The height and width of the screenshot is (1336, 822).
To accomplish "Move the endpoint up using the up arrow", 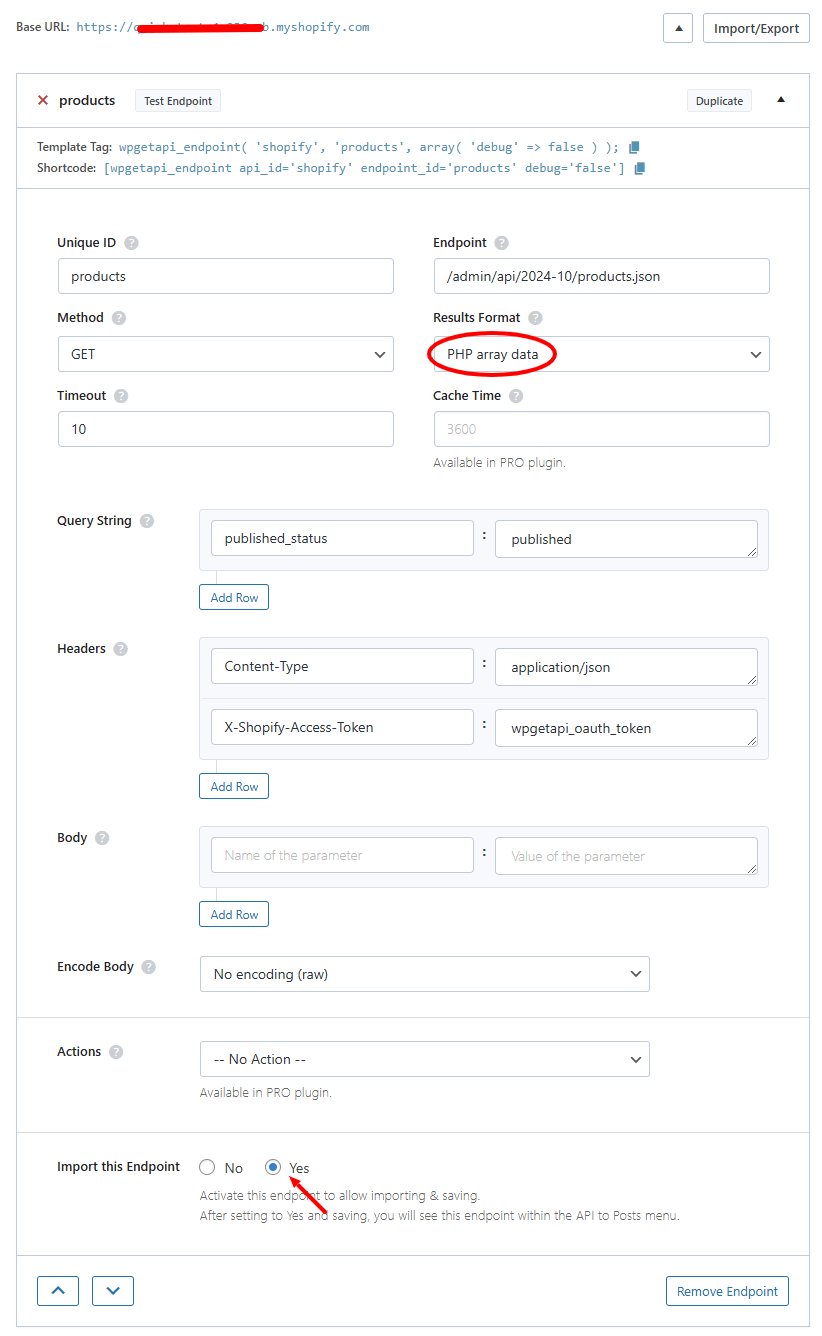I will pos(57,1291).
